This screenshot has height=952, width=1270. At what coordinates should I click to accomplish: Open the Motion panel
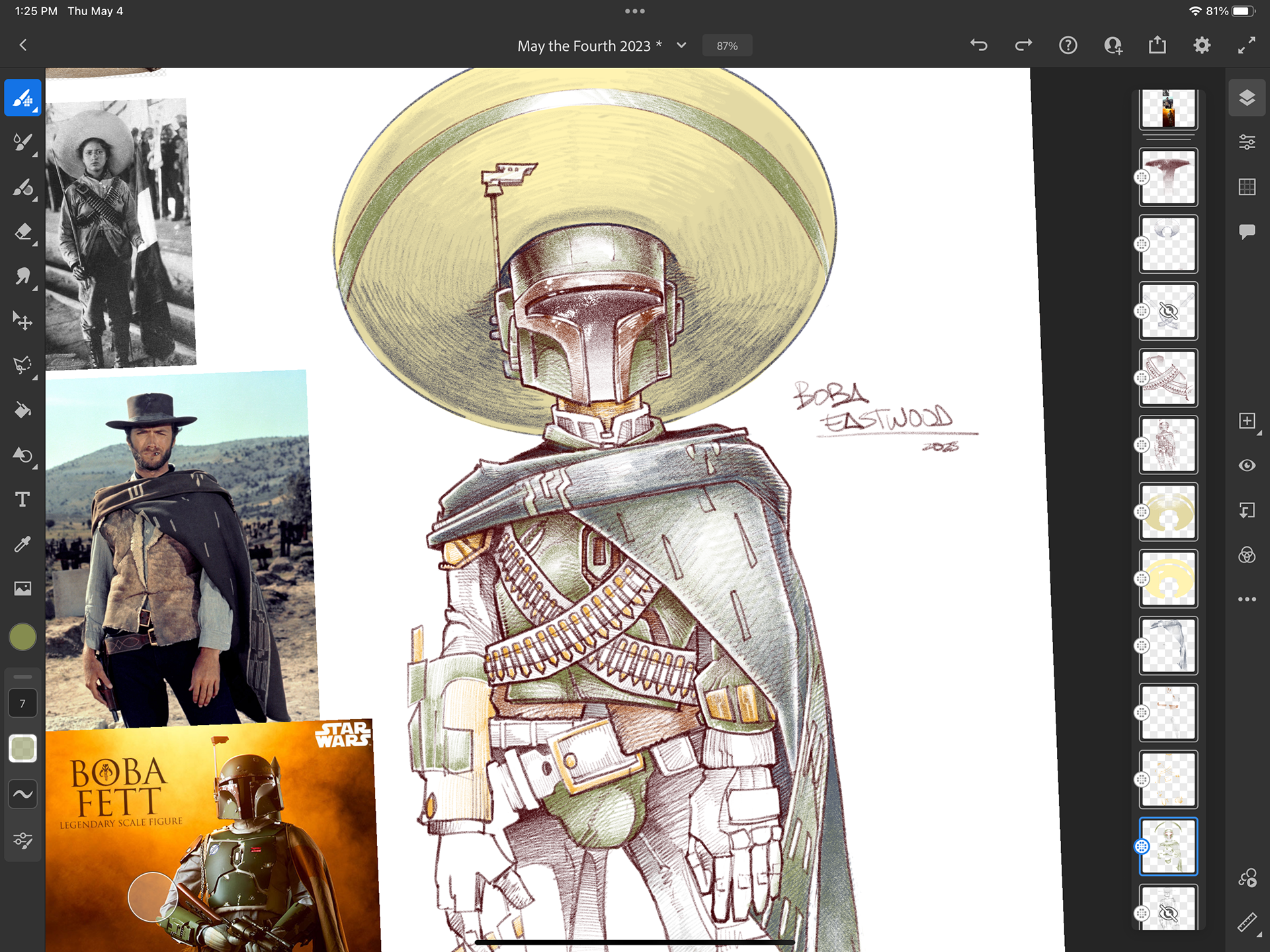[x=1248, y=878]
